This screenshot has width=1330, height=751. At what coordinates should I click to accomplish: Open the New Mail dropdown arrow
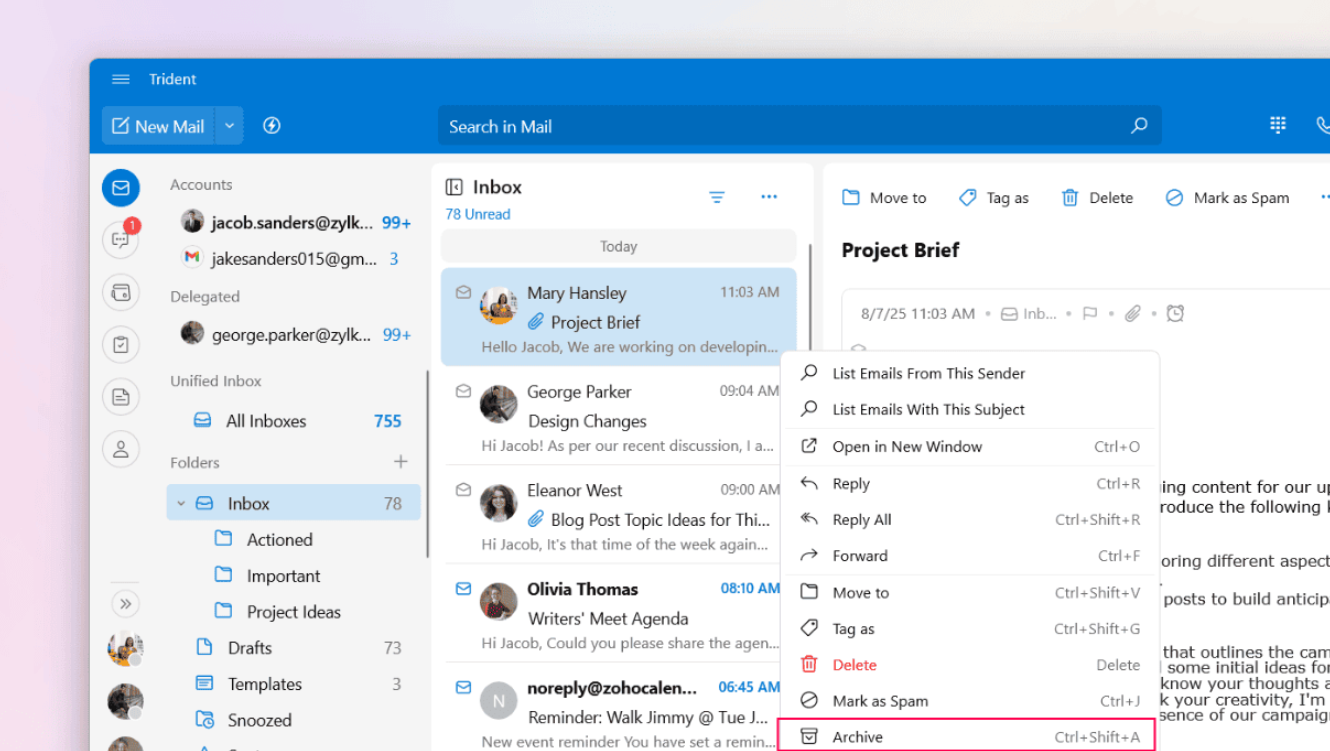(229, 126)
